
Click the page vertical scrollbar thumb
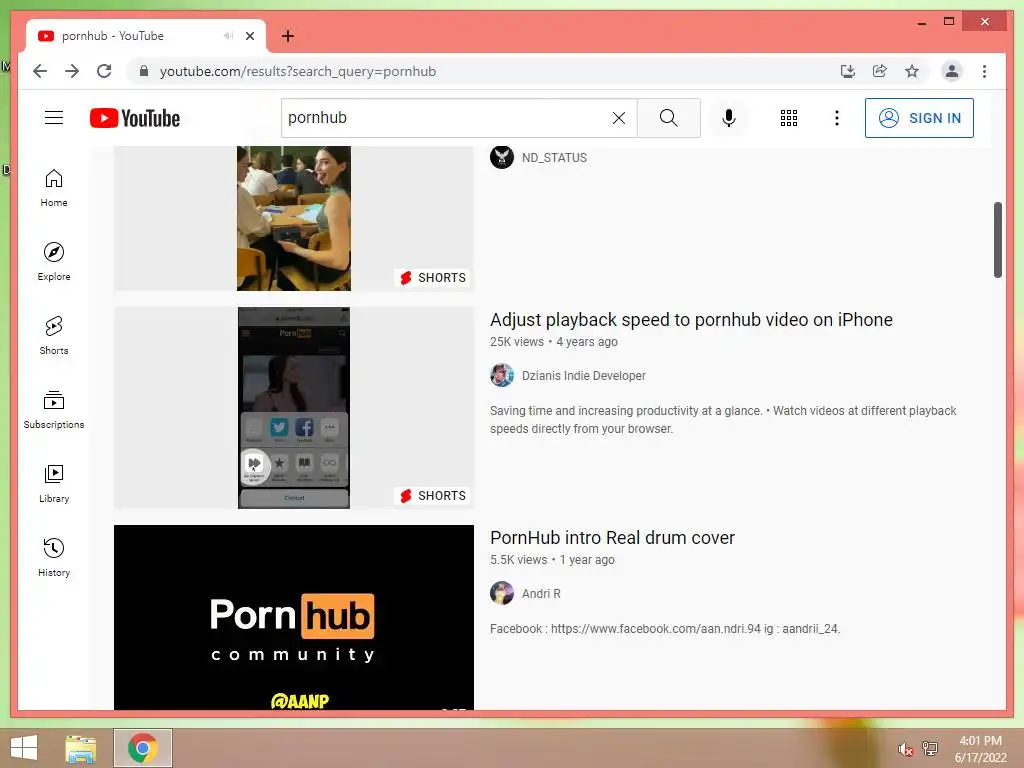click(x=997, y=240)
